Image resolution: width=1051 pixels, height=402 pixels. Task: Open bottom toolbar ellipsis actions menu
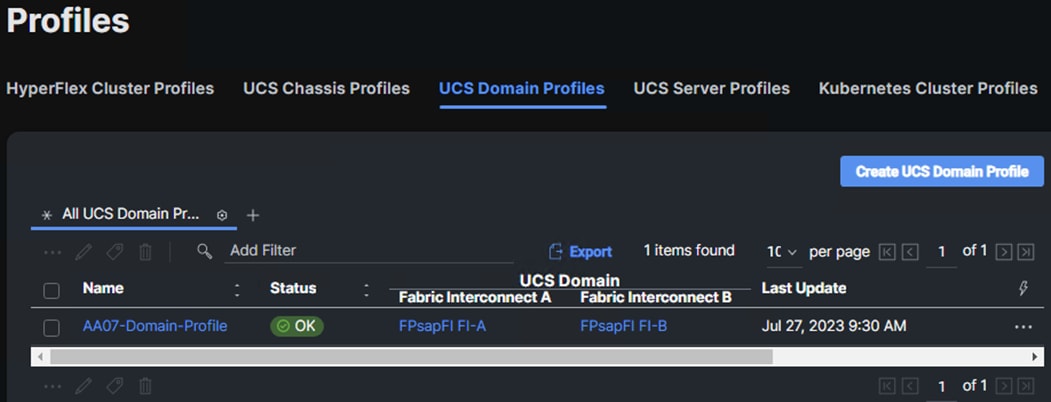[52, 386]
